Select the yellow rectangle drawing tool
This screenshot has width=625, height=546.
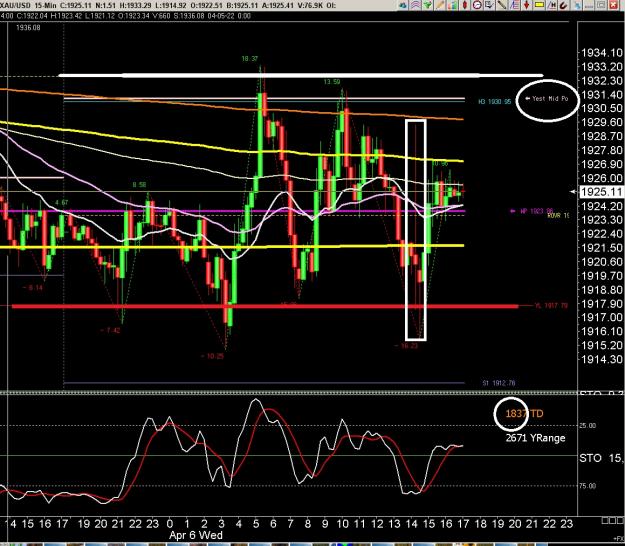pyautogui.click(x=539, y=5)
